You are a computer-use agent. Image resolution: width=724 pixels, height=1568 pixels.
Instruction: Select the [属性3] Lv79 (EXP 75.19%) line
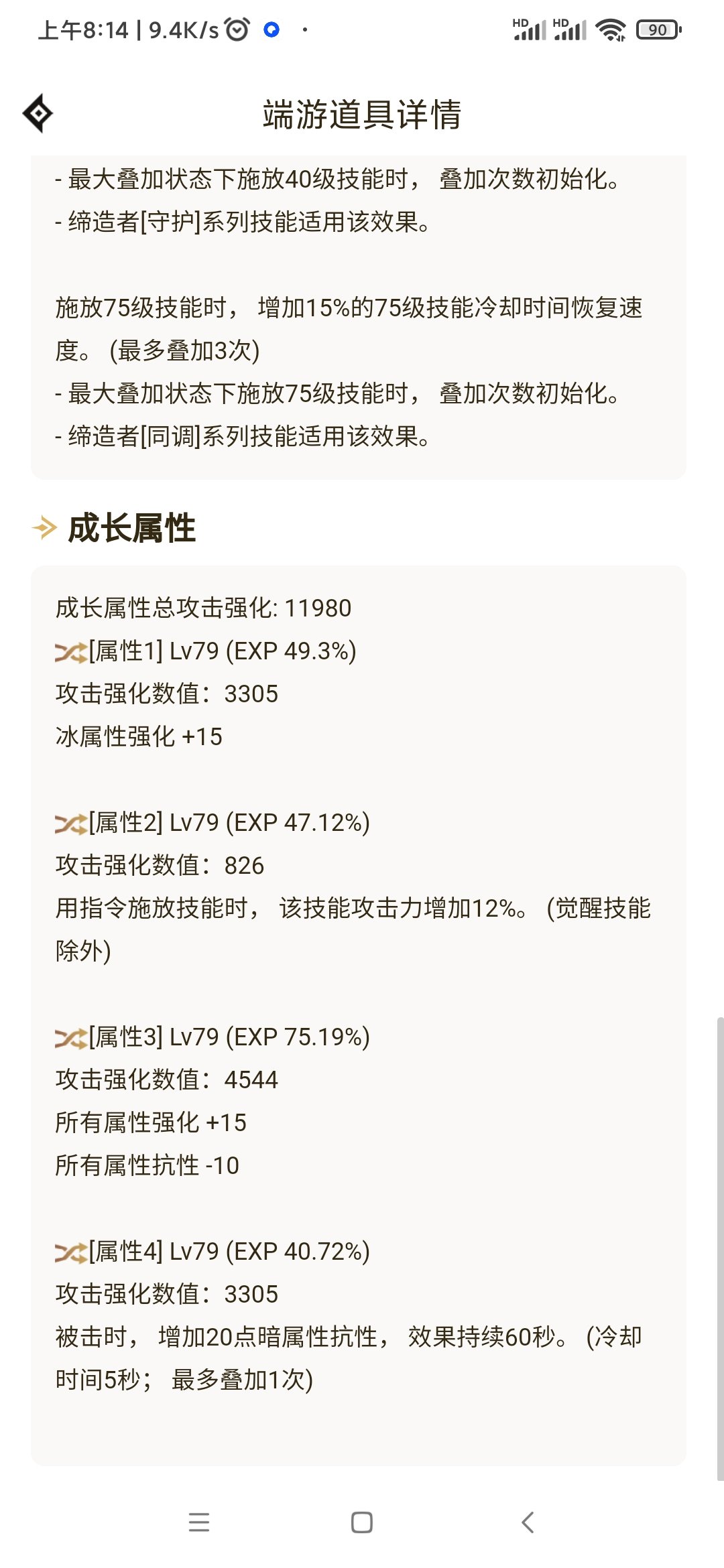pos(213,1037)
